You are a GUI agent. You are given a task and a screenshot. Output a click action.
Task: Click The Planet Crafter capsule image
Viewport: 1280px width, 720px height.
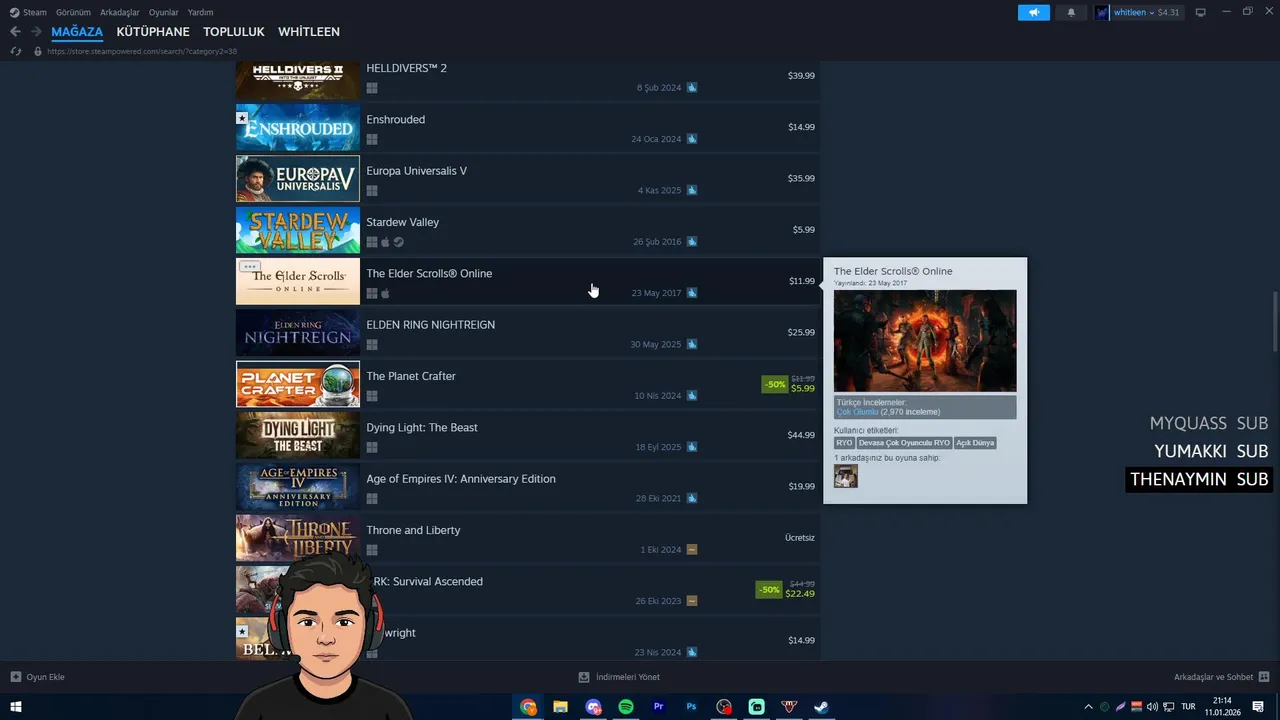point(298,384)
